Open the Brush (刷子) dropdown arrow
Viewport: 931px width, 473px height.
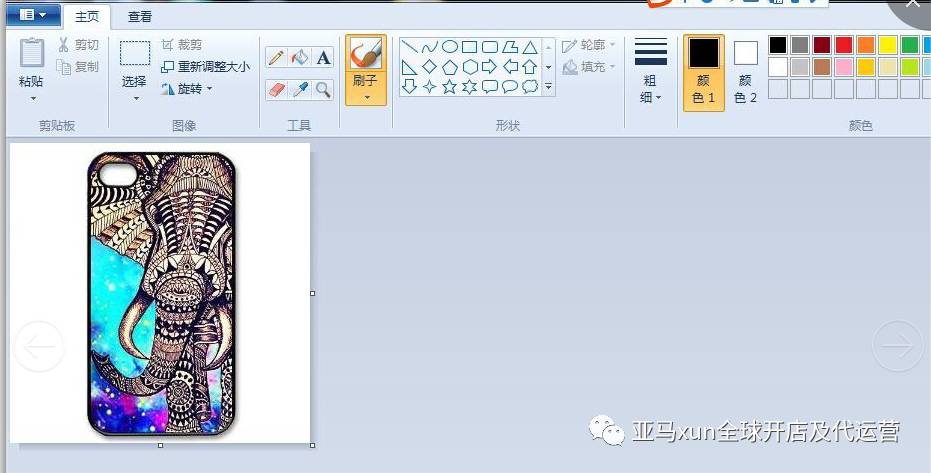click(x=366, y=97)
